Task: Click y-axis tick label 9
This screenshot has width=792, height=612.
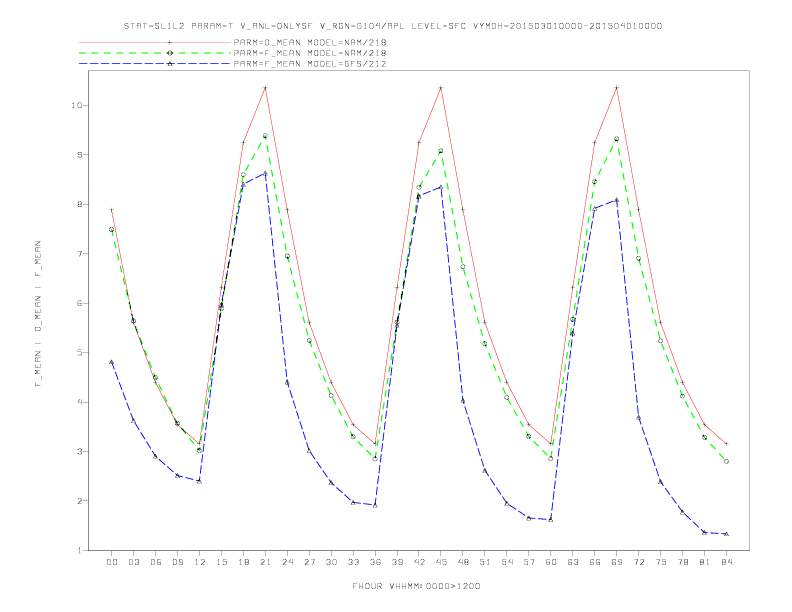Action: point(79,155)
